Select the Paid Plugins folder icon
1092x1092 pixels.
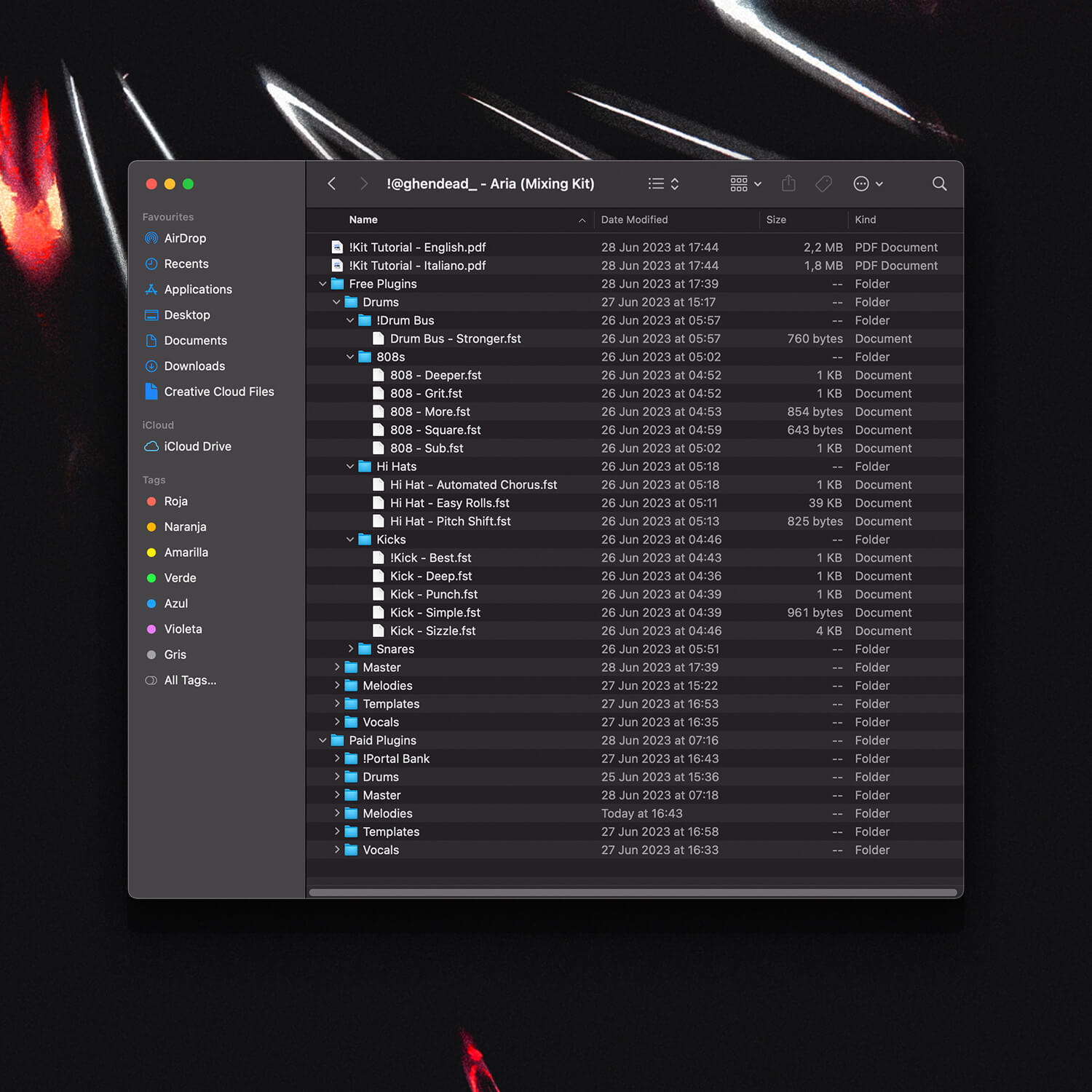pyautogui.click(x=337, y=740)
